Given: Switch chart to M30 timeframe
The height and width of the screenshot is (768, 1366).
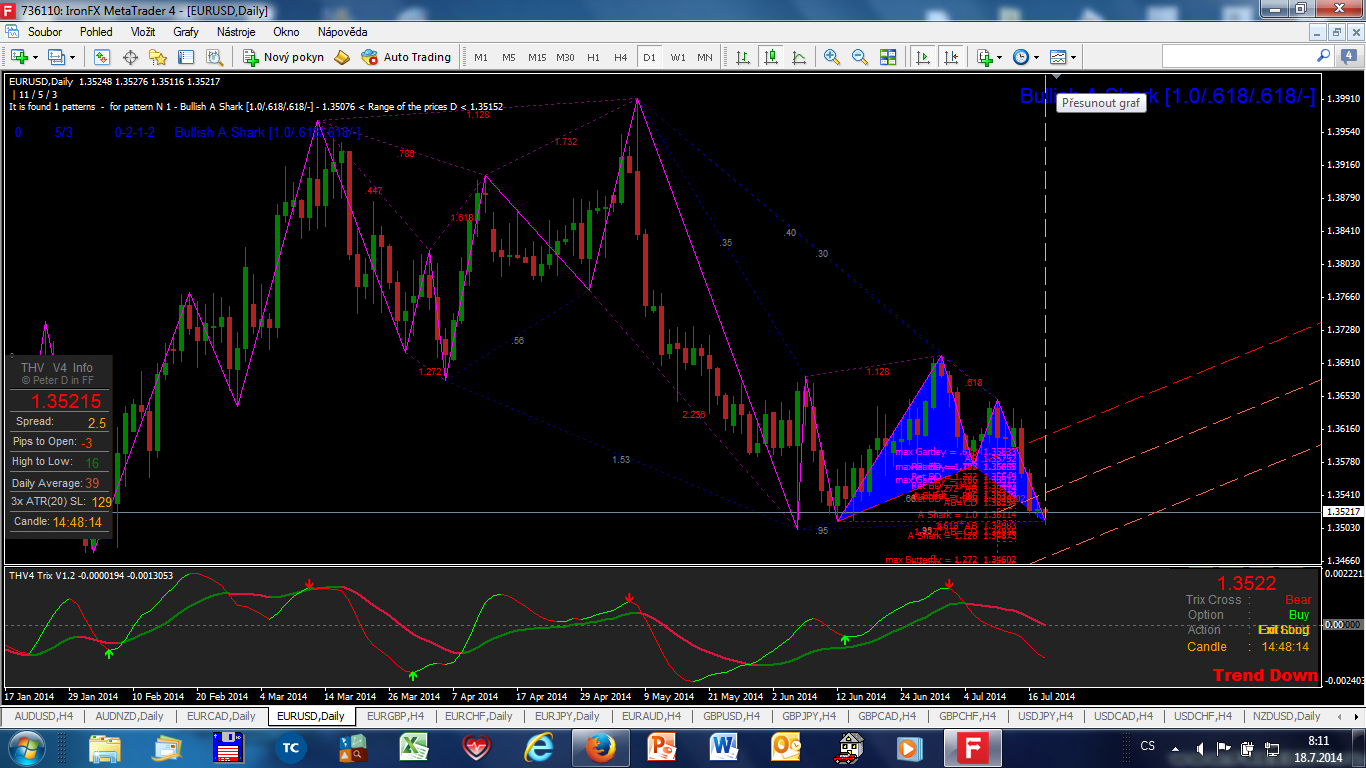Looking at the screenshot, I should [x=565, y=57].
